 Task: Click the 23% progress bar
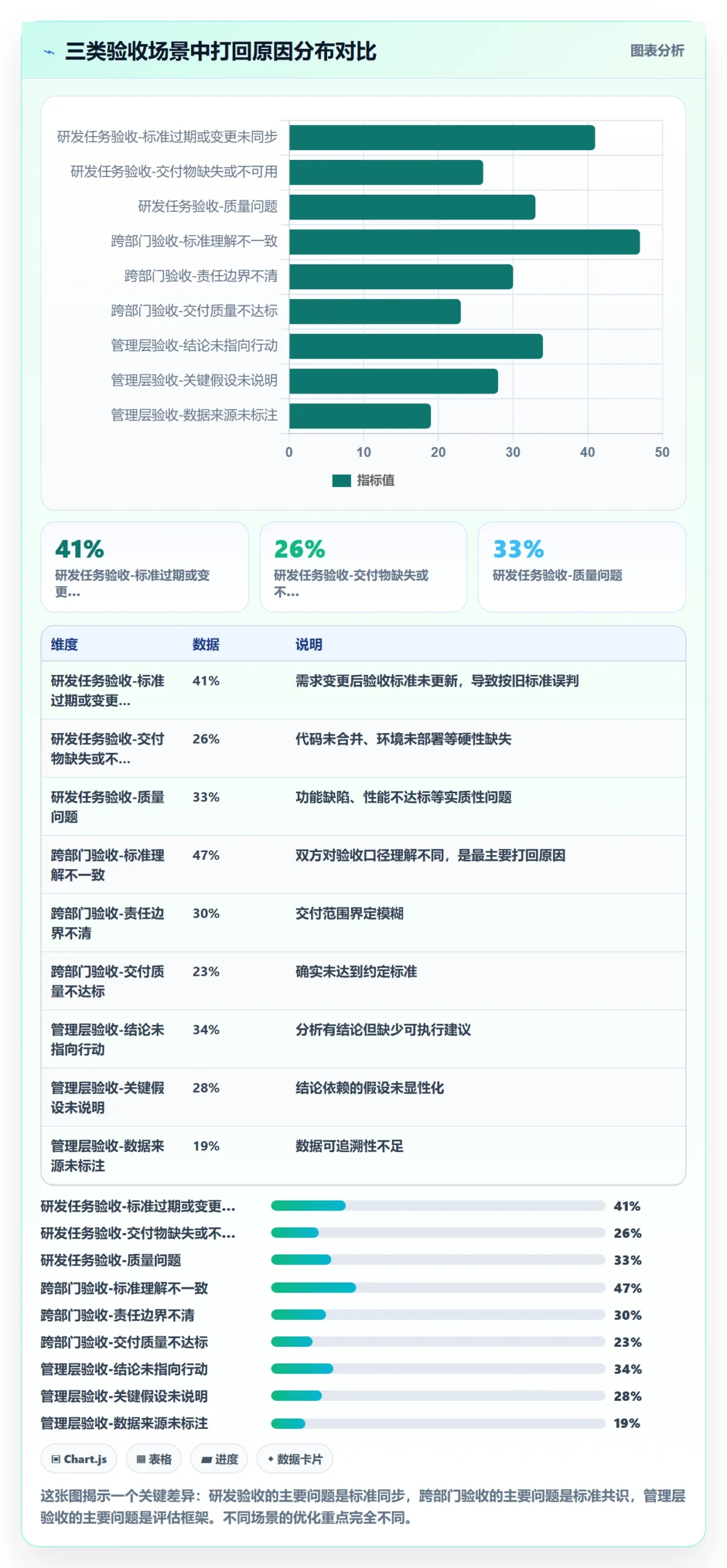coord(438,1342)
